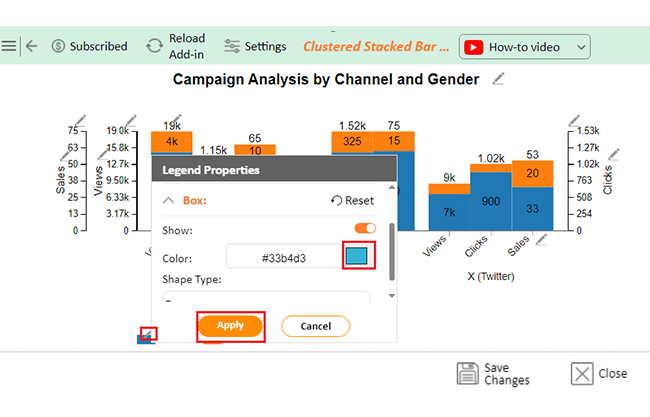Click the blue legend swatch under the chart
Viewport: 650px width, 417px height.
point(144,340)
